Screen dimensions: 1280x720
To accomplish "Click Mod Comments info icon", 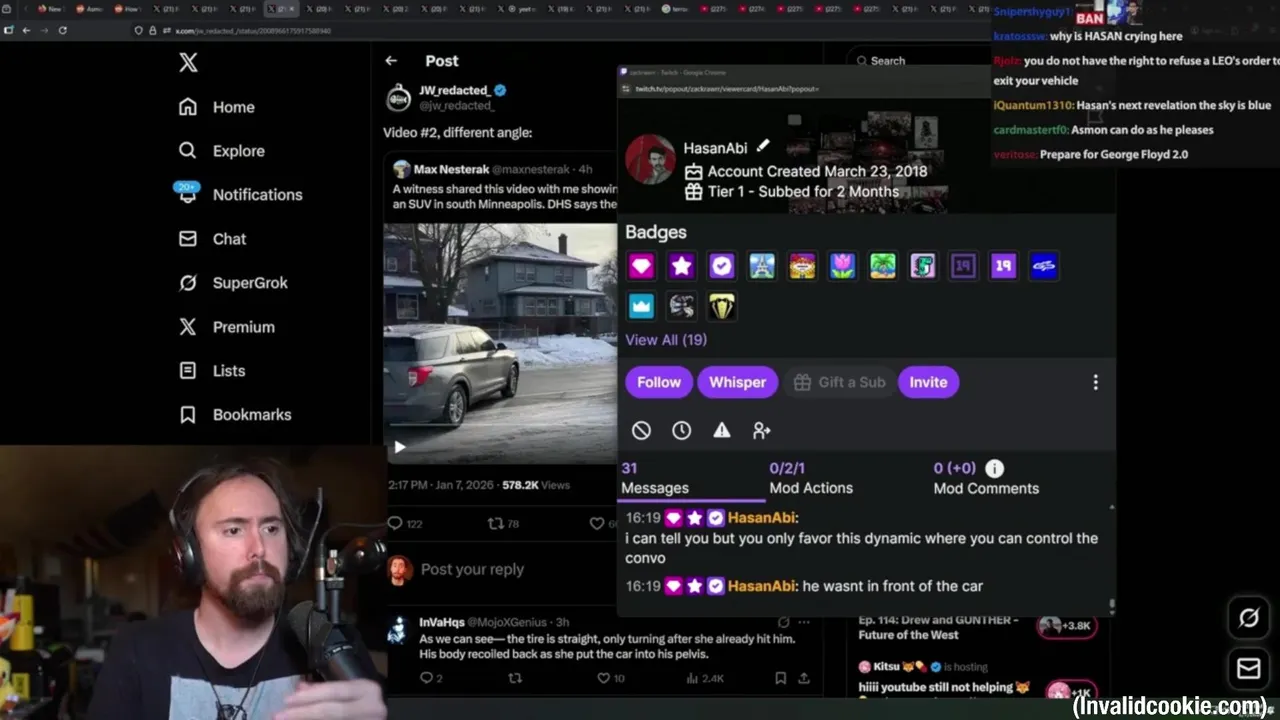I will click(994, 468).
